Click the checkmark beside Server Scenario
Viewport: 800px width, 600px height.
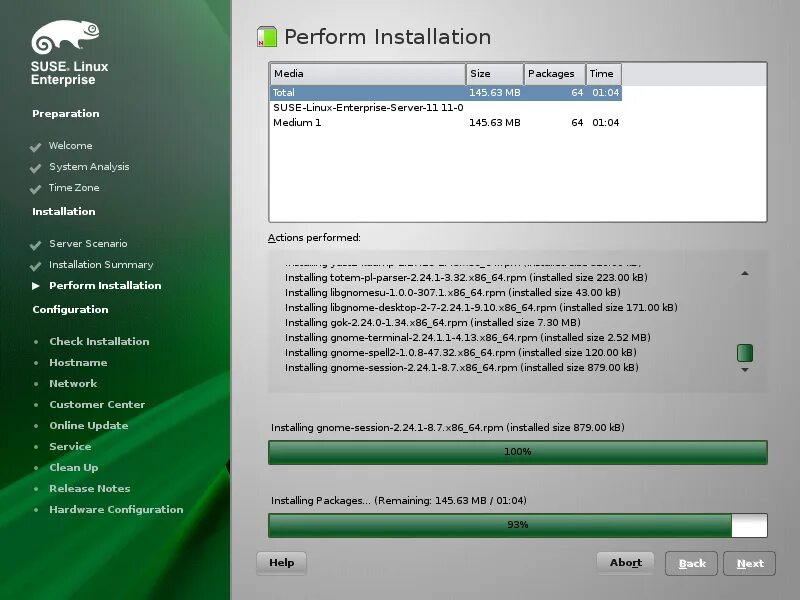(x=35, y=245)
